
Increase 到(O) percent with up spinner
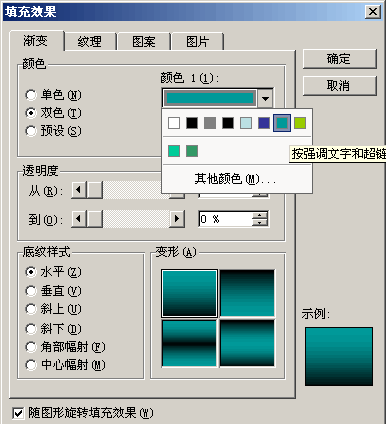pyautogui.click(x=260, y=215)
